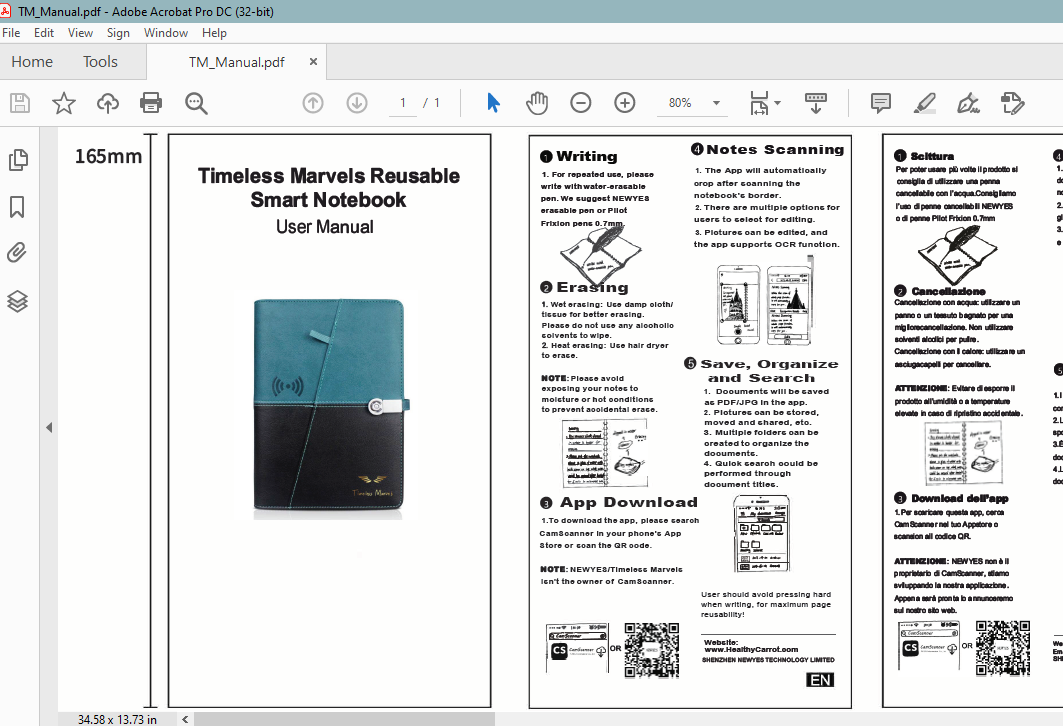
Task: Select the highlighter pen tool
Action: (x=925, y=103)
